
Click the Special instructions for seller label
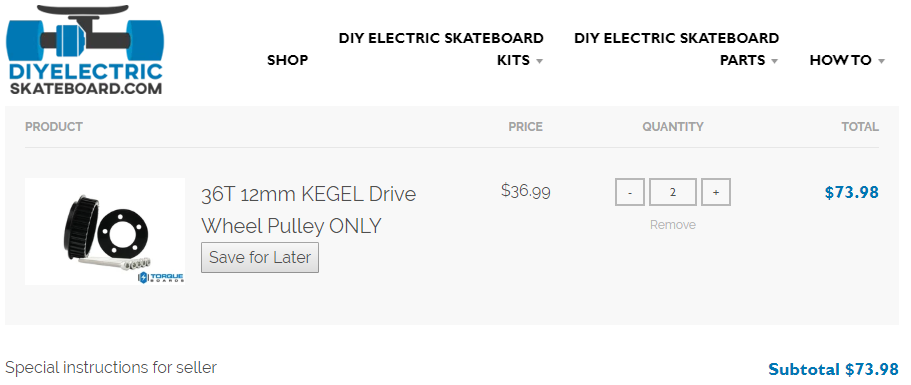pyautogui.click(x=111, y=368)
